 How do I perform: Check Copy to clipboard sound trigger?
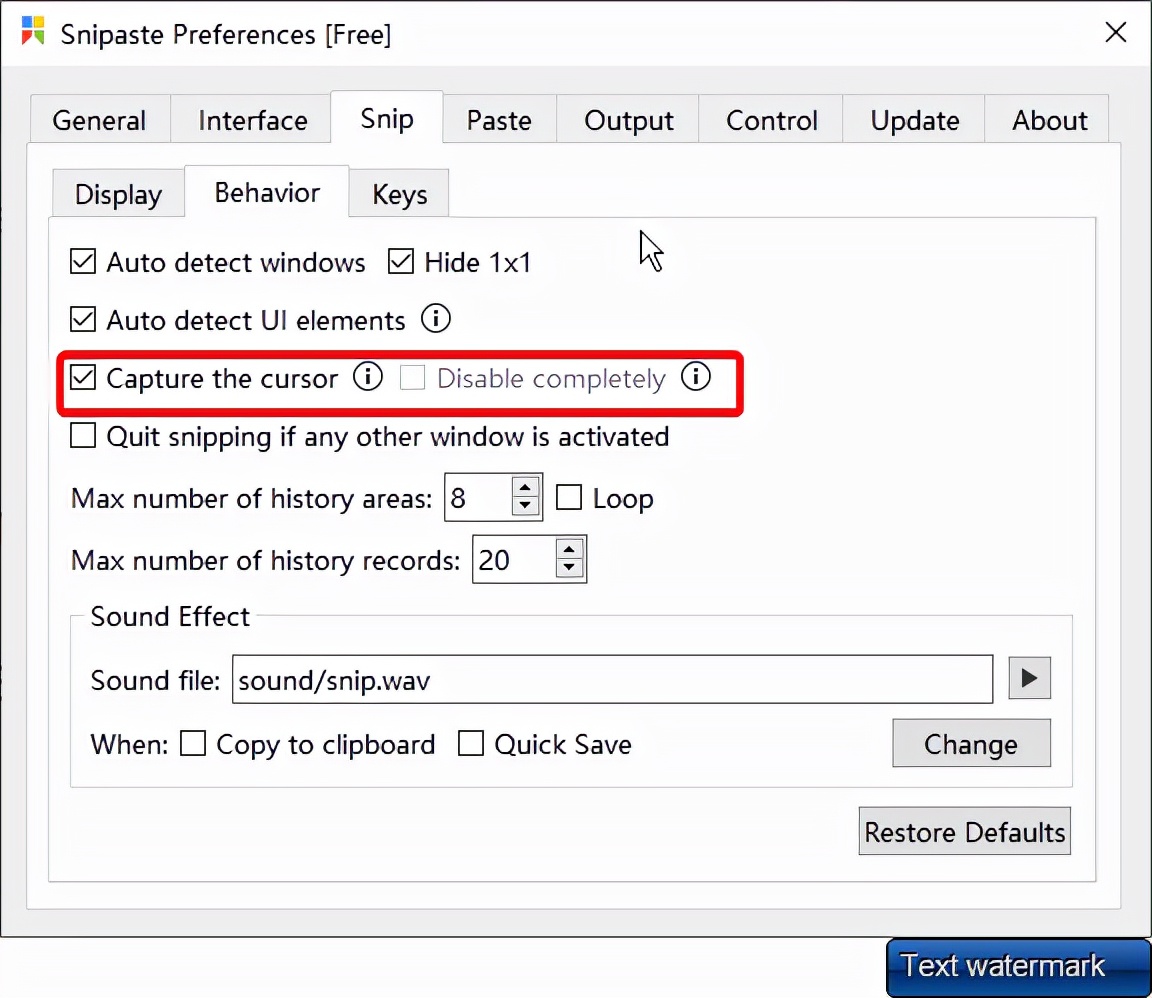(x=193, y=744)
